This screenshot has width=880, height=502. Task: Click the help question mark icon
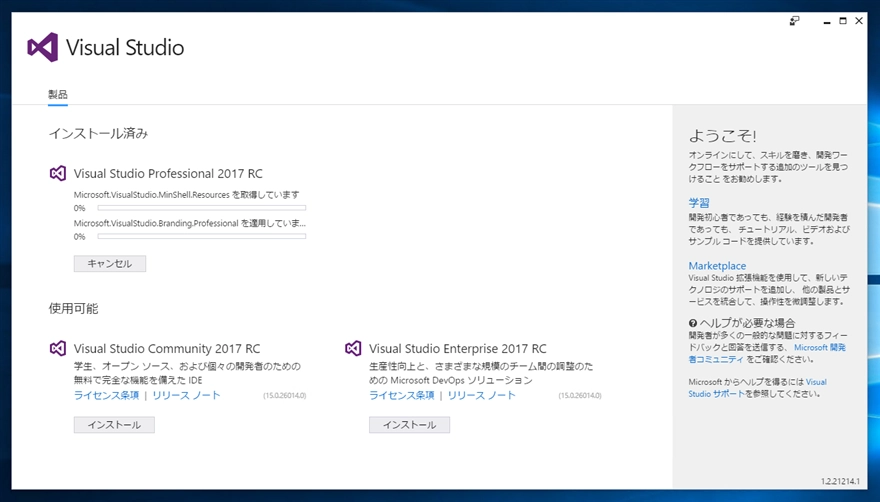[x=693, y=323]
